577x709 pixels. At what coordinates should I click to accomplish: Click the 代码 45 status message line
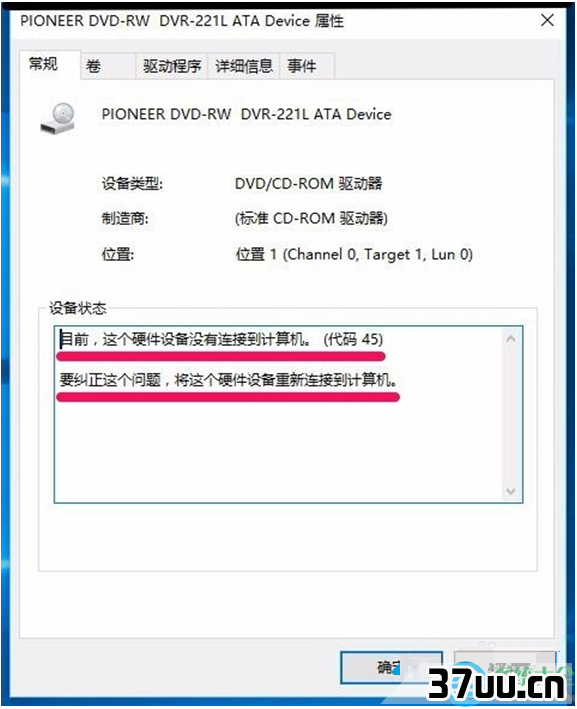221,339
